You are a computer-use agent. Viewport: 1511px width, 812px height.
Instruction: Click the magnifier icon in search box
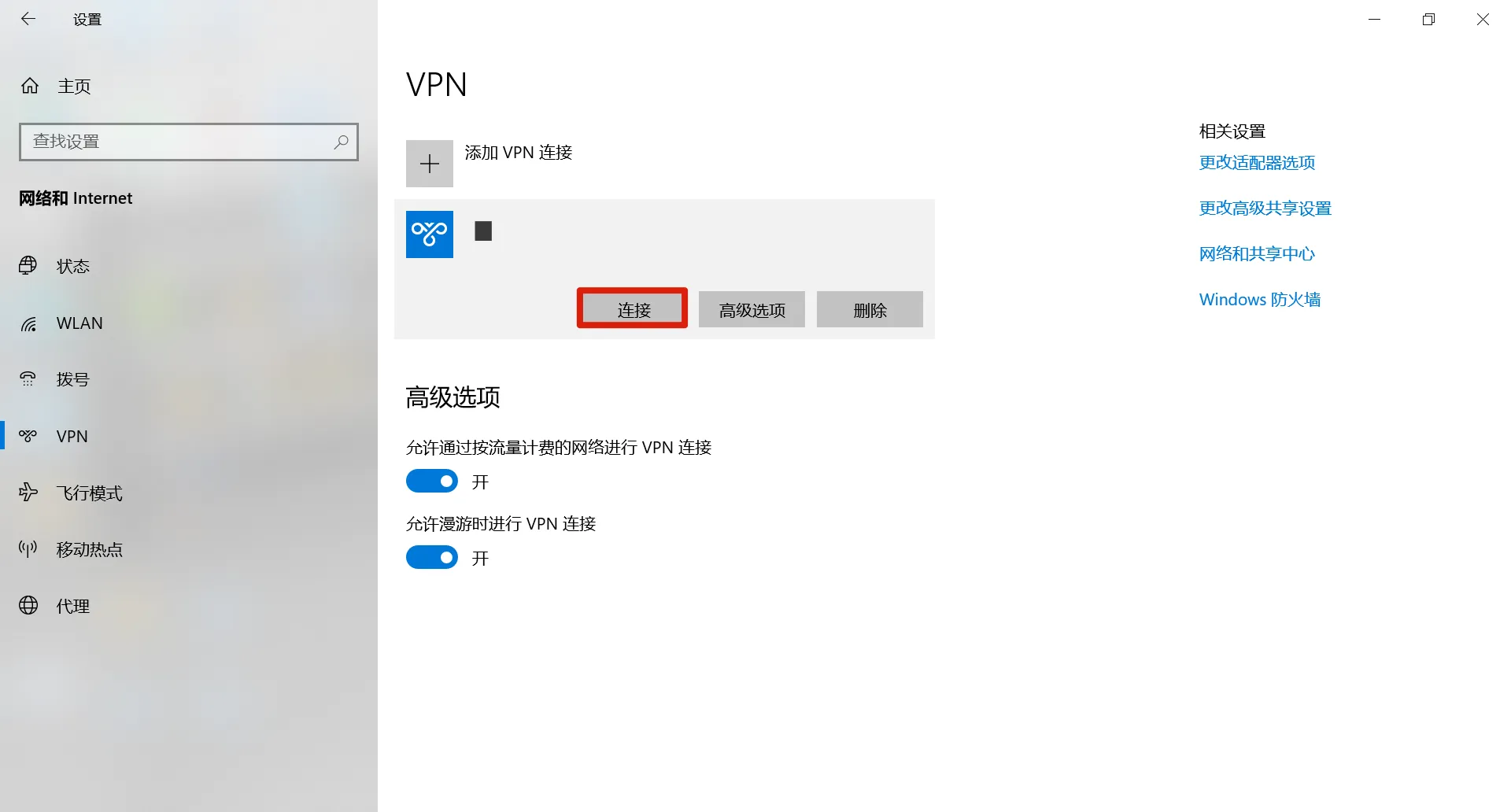tap(341, 142)
